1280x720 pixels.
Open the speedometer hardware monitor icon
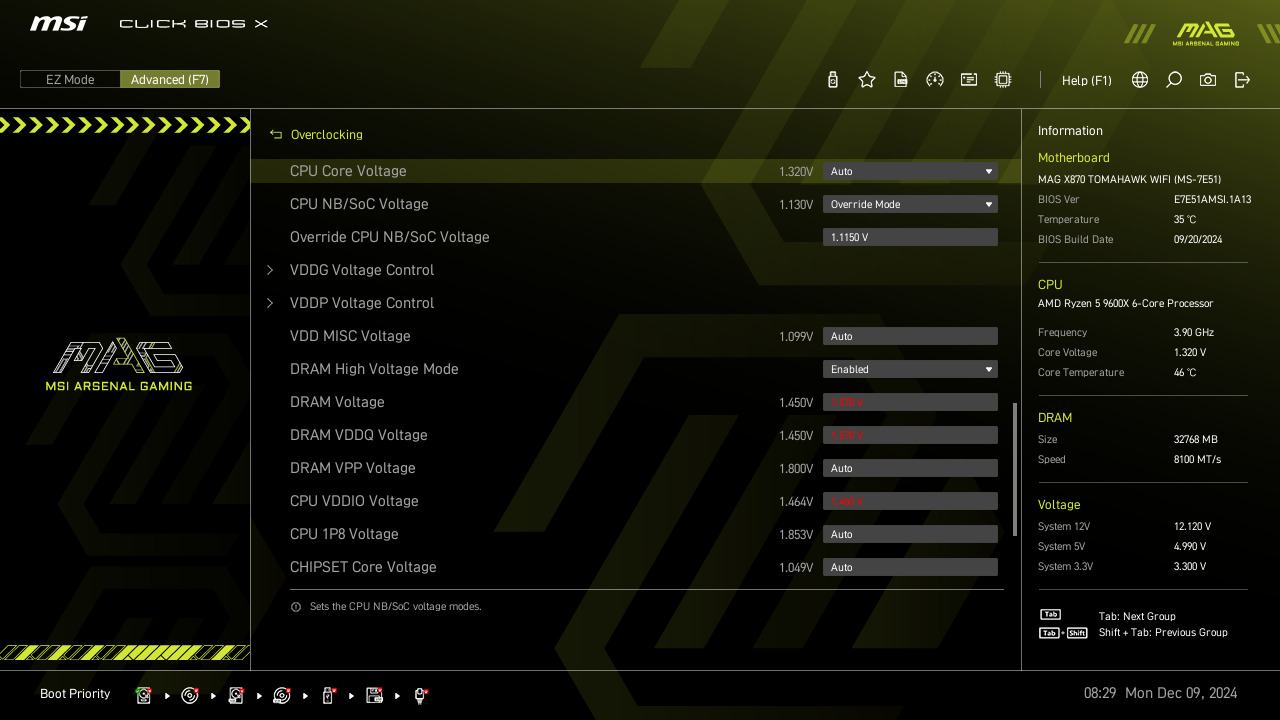coord(935,80)
